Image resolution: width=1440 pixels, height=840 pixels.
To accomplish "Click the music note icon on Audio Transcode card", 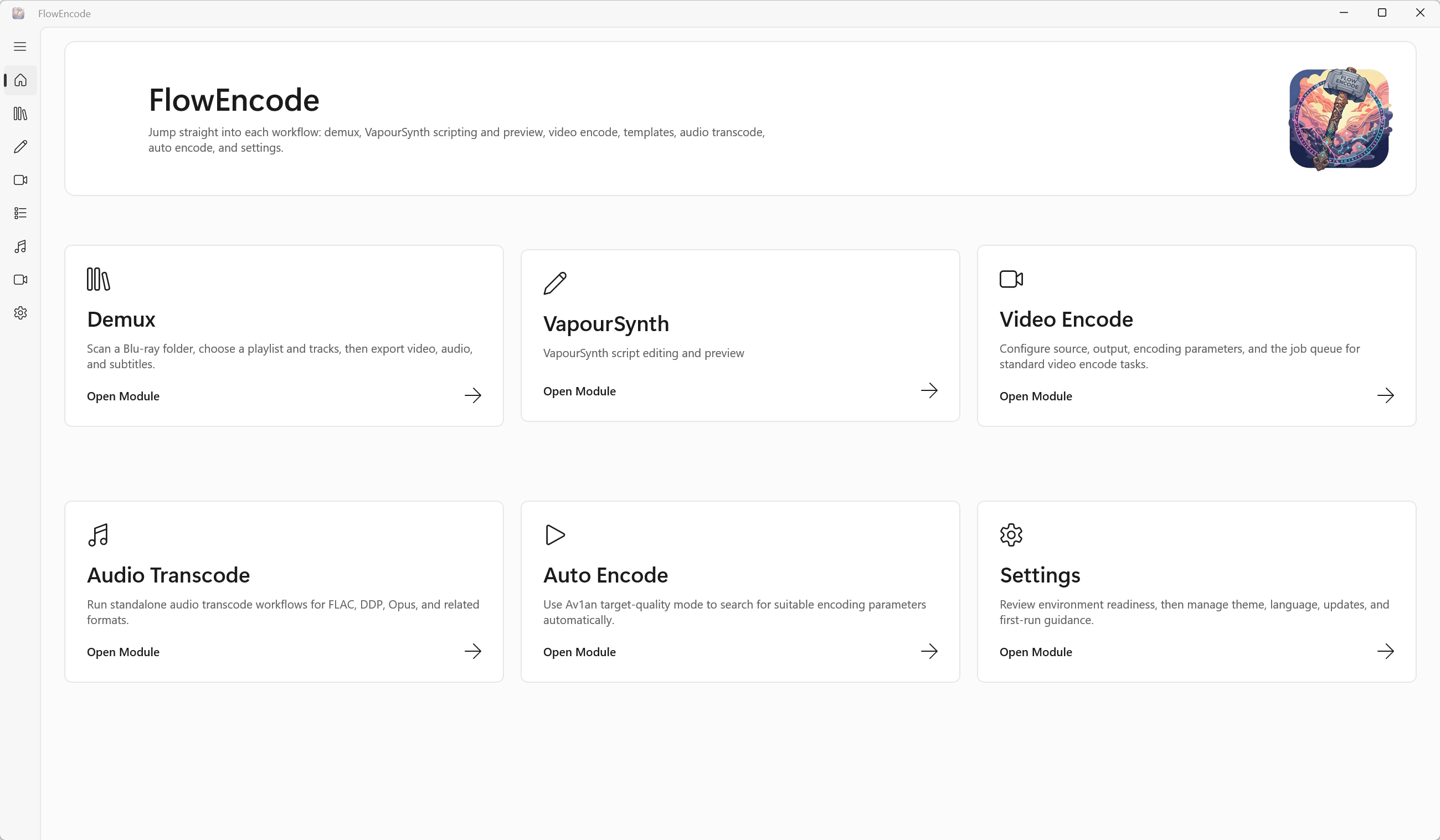I will click(98, 535).
